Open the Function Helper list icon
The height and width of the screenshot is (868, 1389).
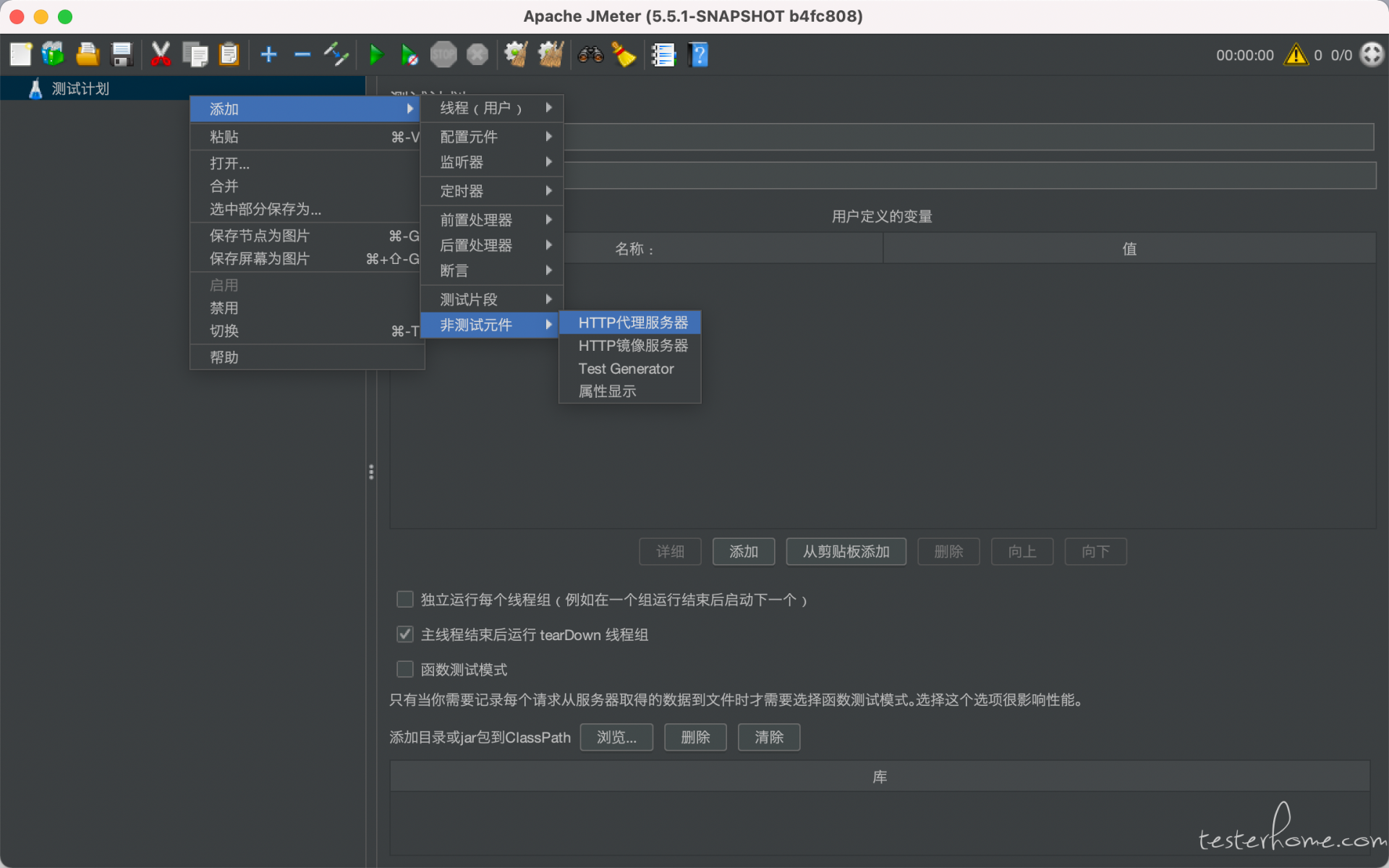tap(663, 54)
